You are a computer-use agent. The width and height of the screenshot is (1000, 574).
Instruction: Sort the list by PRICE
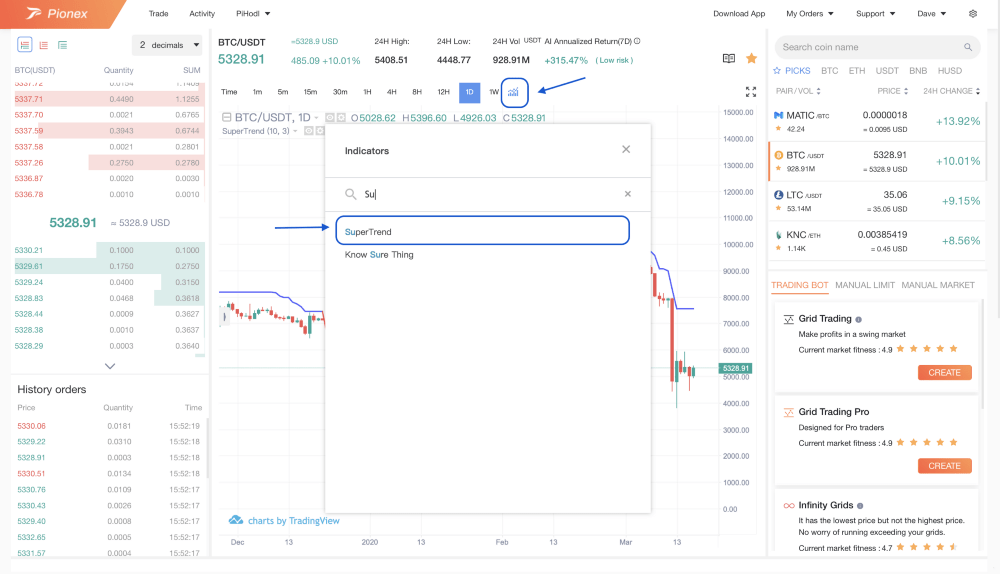point(892,91)
